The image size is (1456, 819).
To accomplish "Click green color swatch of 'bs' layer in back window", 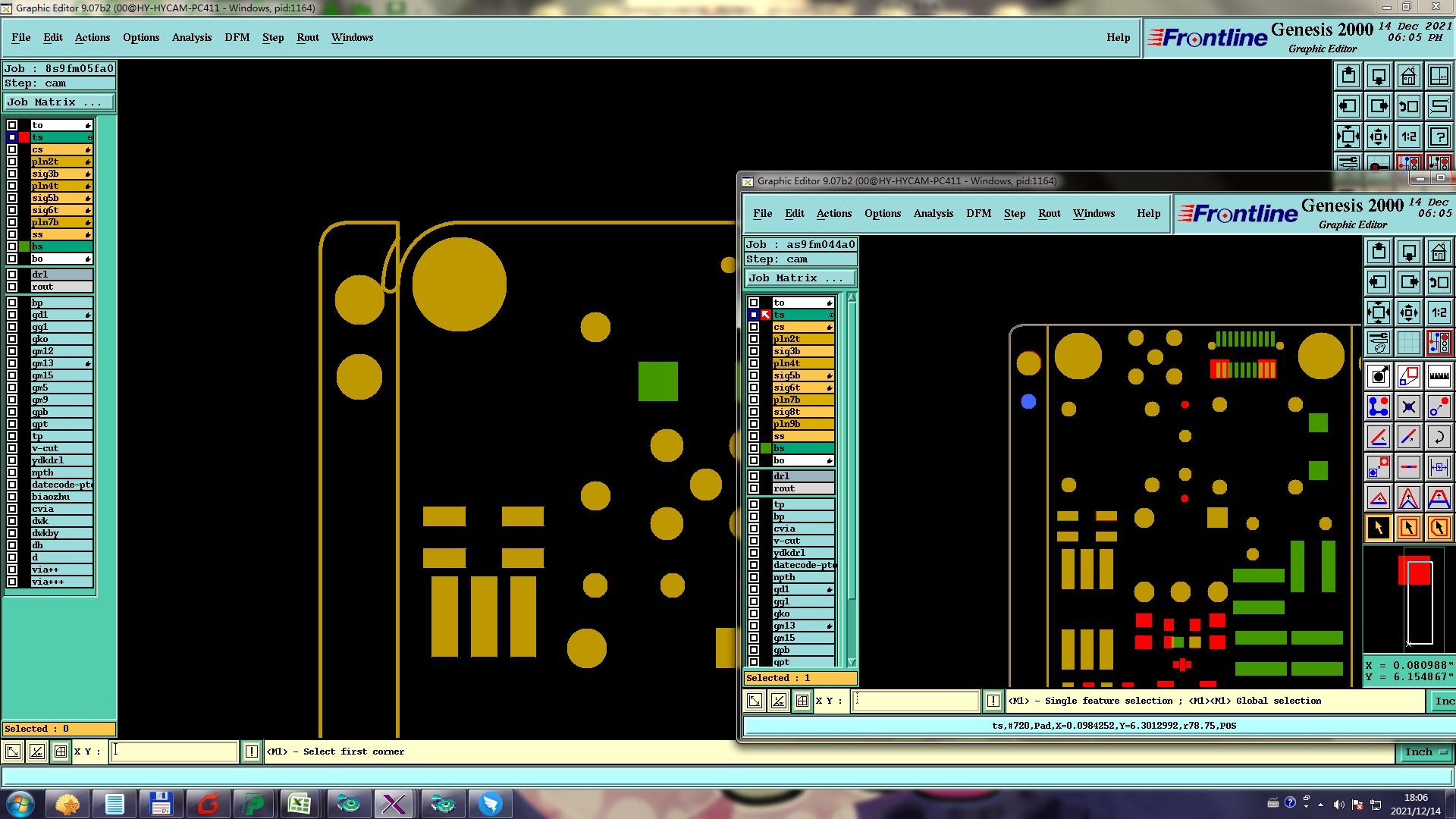I will (x=24, y=246).
